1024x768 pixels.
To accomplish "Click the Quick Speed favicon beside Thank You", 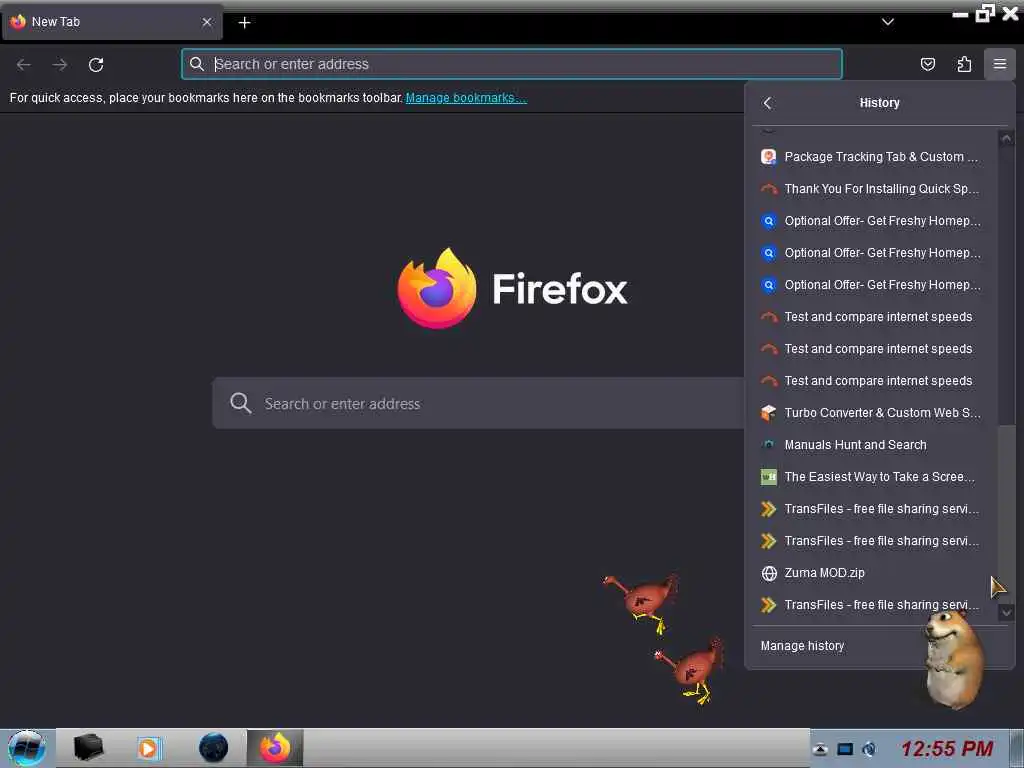I will [769, 189].
